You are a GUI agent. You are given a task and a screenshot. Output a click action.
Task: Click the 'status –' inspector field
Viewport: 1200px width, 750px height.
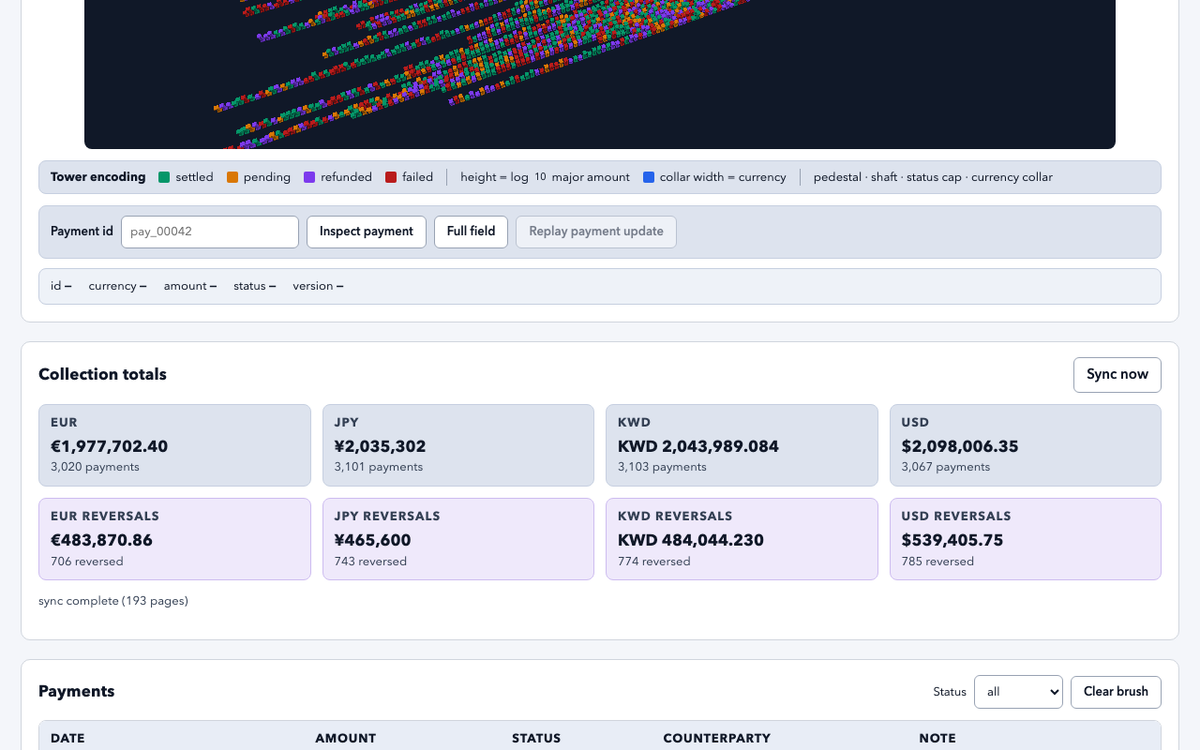(x=255, y=286)
